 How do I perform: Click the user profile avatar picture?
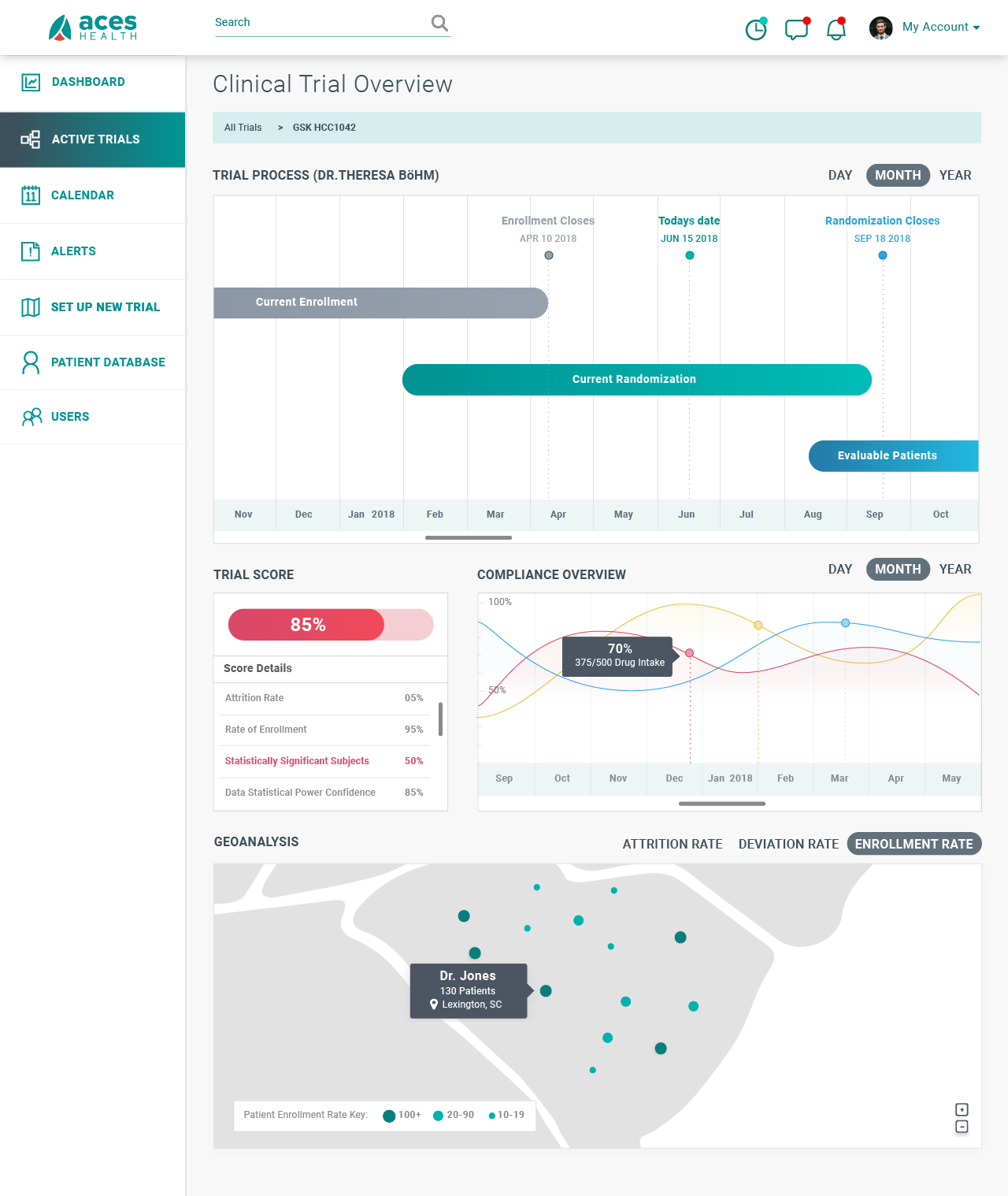coord(880,28)
